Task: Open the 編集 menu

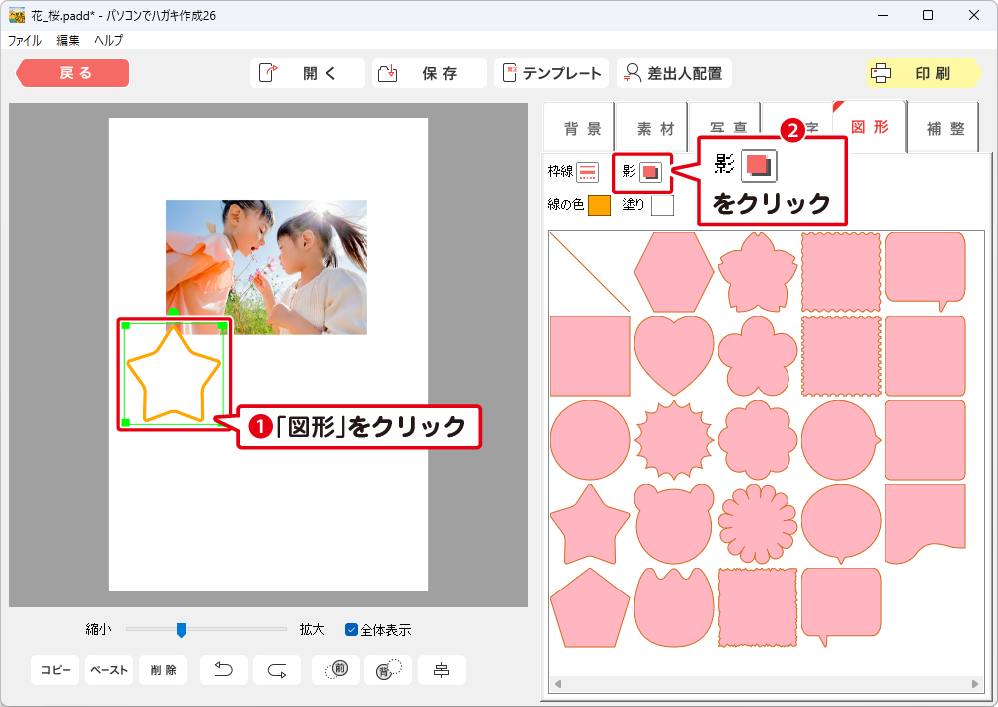Action: coord(68,40)
